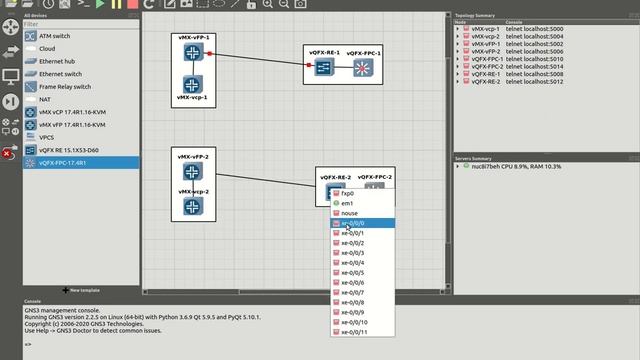Image resolution: width=640 pixels, height=360 pixels.
Task: Choose xe-0/0/11 interface in port menu
Action: point(362,332)
